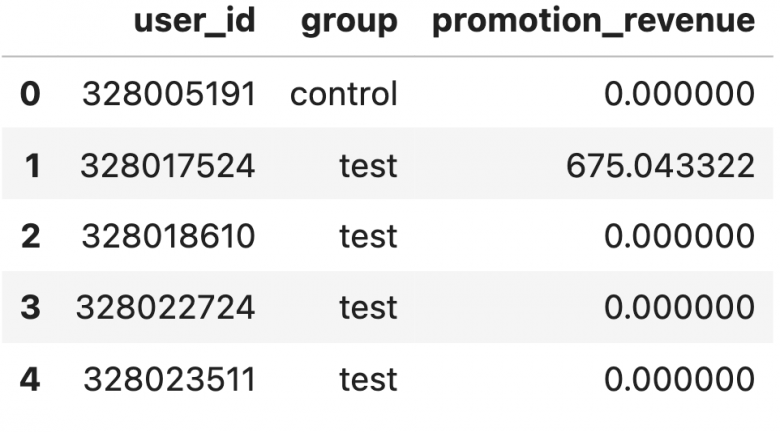Click user id 328018610
The image size is (780, 432).
[169, 236]
